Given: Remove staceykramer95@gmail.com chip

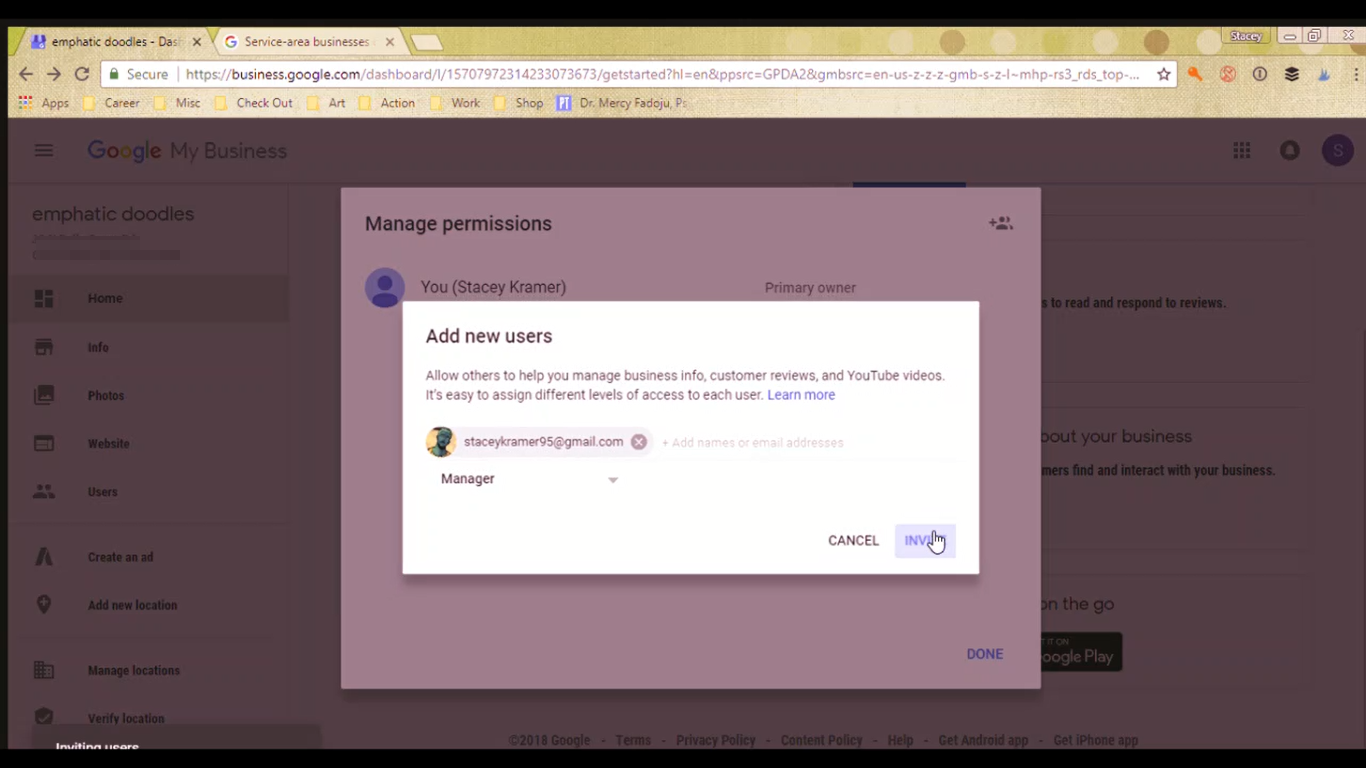Looking at the screenshot, I should point(639,442).
